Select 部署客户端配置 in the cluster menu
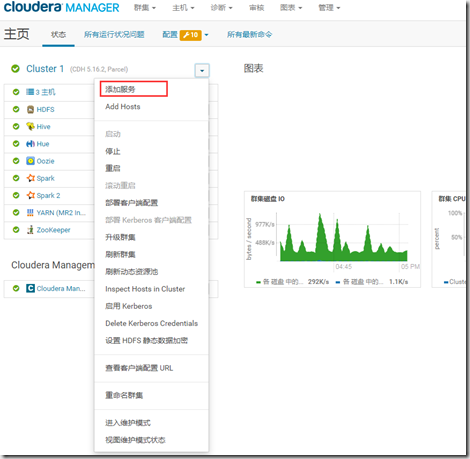Viewport: 470px width, 459px height. 132,203
